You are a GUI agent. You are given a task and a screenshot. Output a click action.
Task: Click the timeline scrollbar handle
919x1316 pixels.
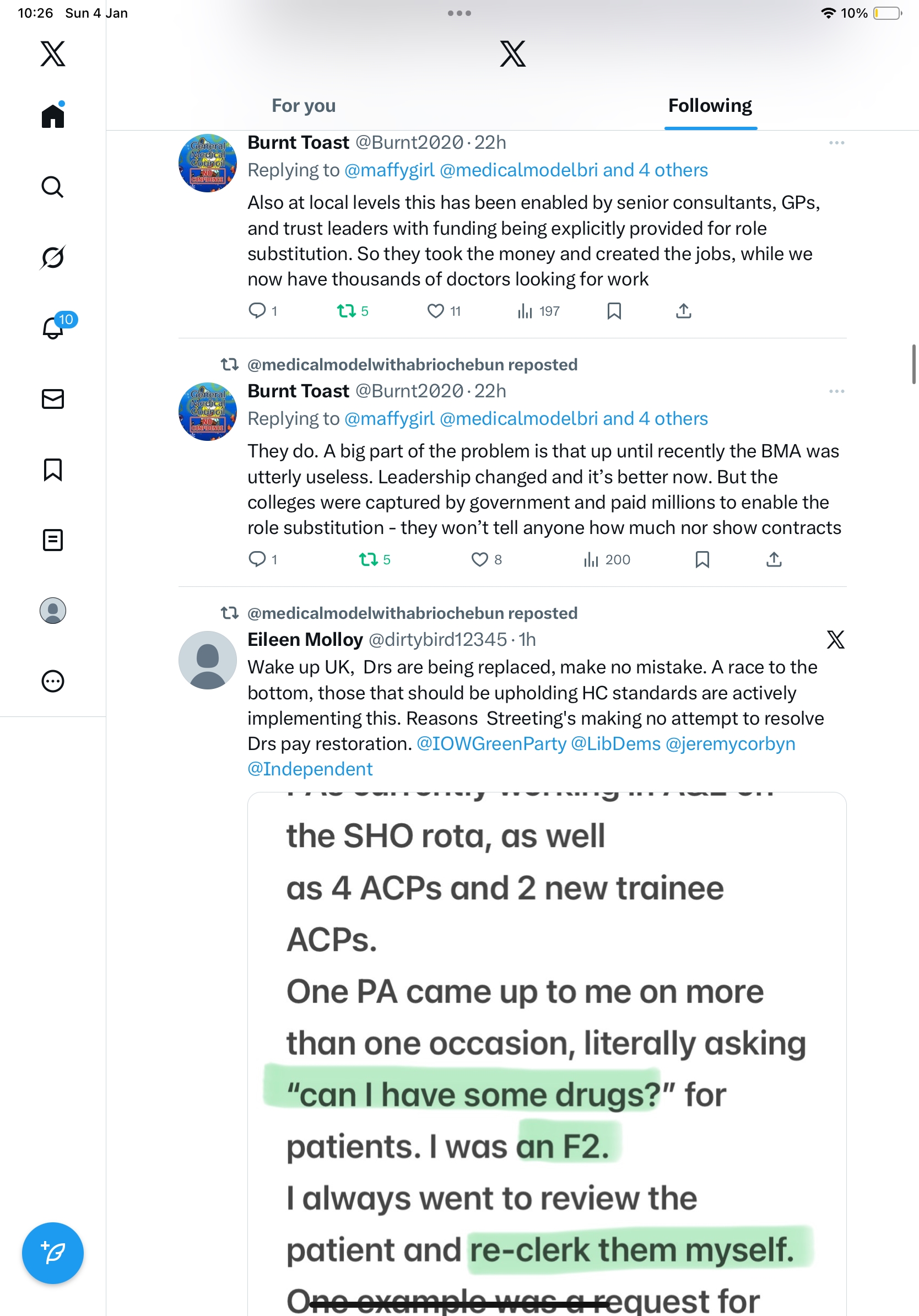[x=914, y=364]
